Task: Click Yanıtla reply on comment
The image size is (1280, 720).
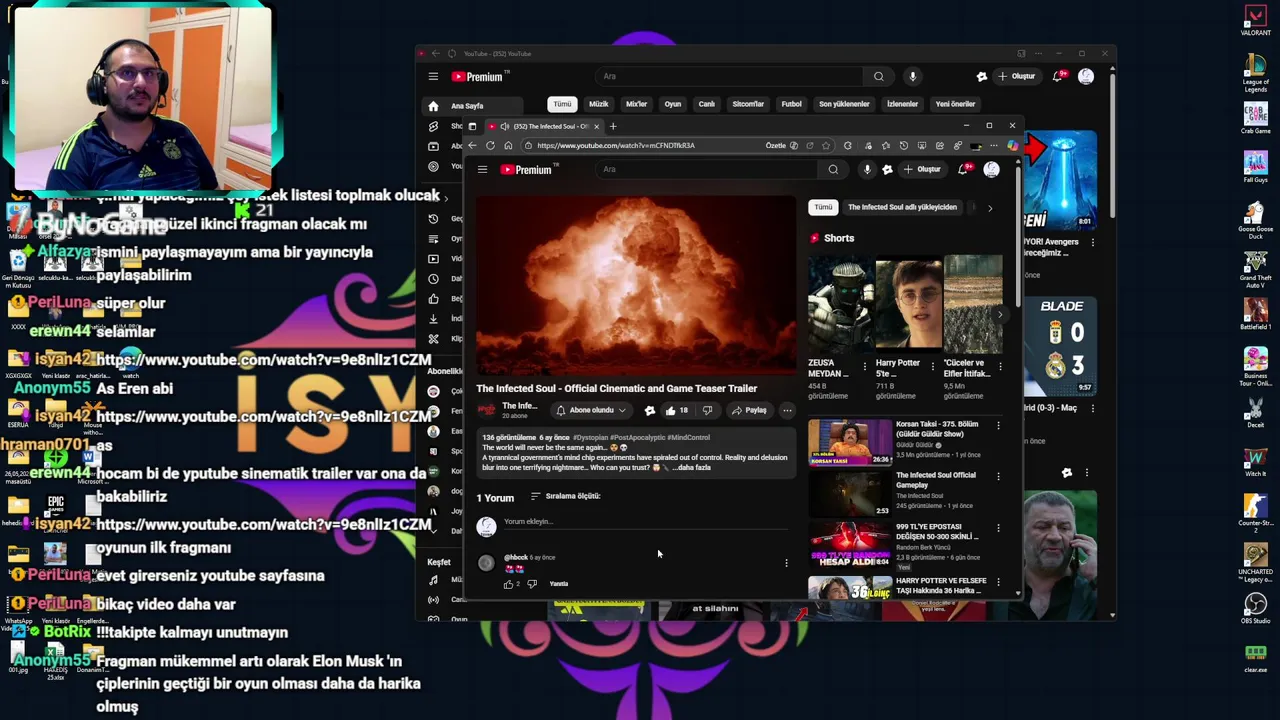Action: 559,584
